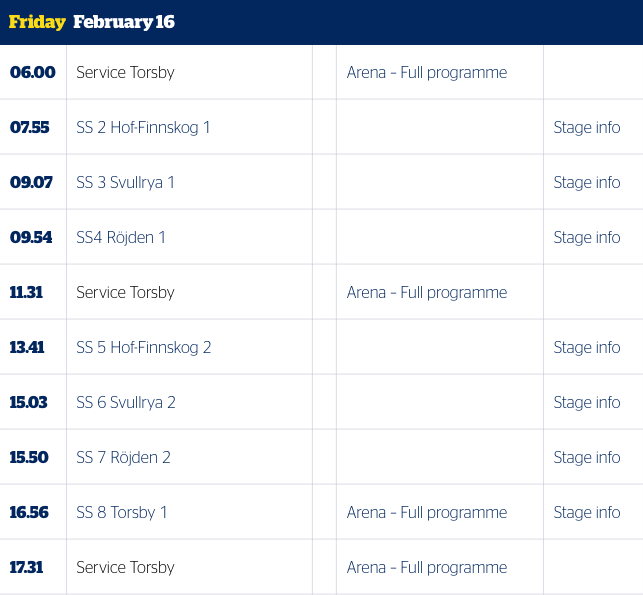The height and width of the screenshot is (595, 643).
Task: View Stage info for 09.54 stage
Action: pyautogui.click(x=587, y=237)
